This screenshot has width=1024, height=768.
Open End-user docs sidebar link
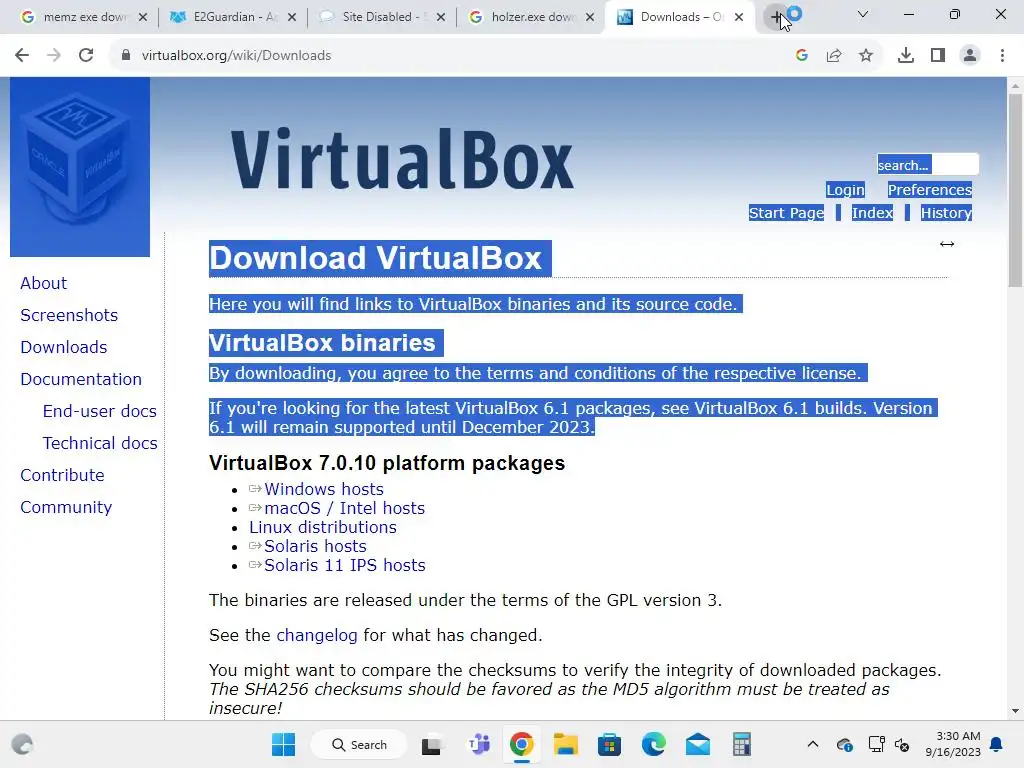pyautogui.click(x=99, y=411)
